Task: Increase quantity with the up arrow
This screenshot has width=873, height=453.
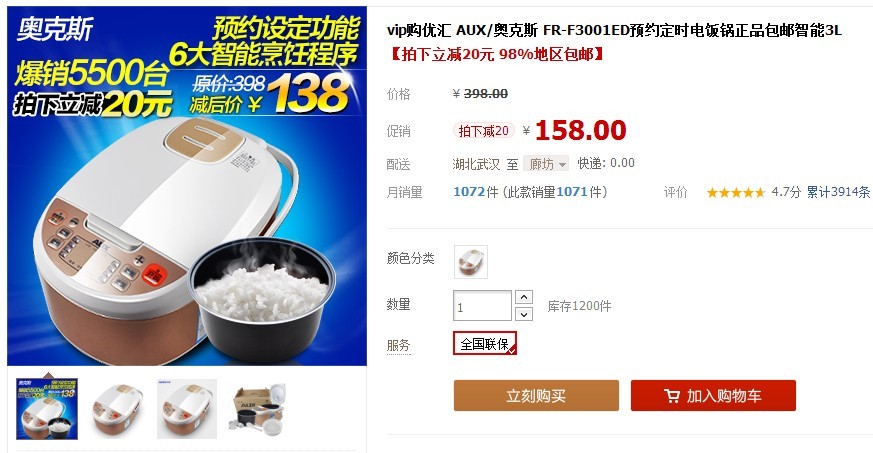Action: pyautogui.click(x=523, y=297)
